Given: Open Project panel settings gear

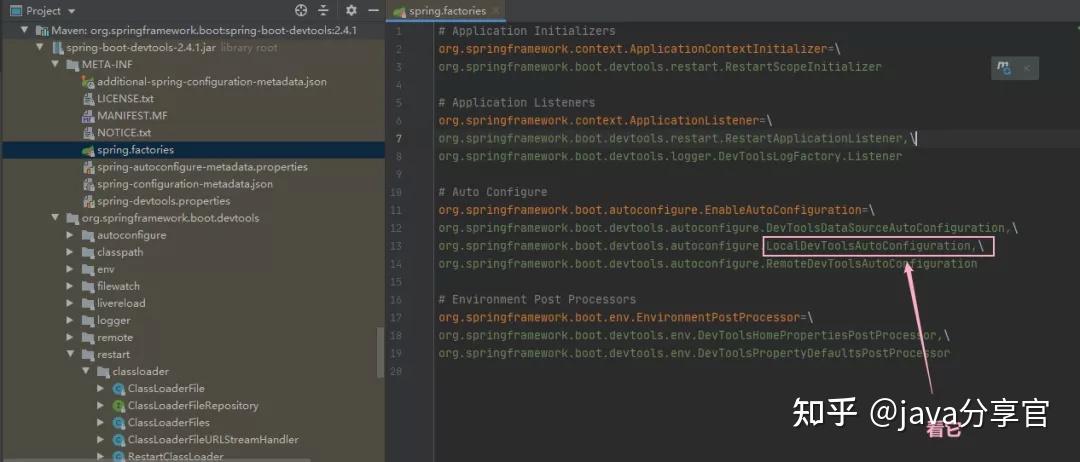Looking at the screenshot, I should (351, 10).
